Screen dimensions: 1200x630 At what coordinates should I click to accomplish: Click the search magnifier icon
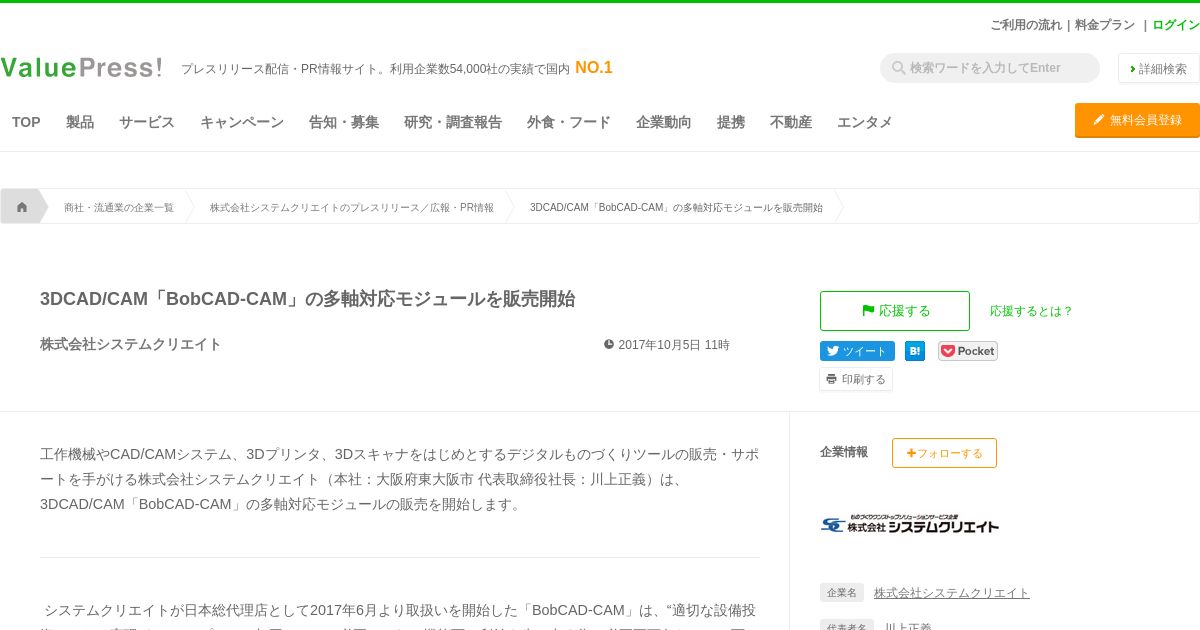tap(898, 68)
